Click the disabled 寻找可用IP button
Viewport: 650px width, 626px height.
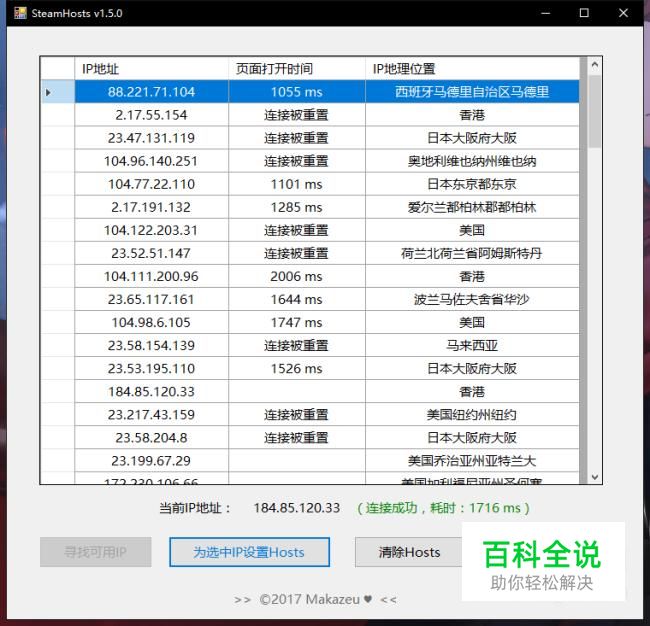(x=96, y=552)
